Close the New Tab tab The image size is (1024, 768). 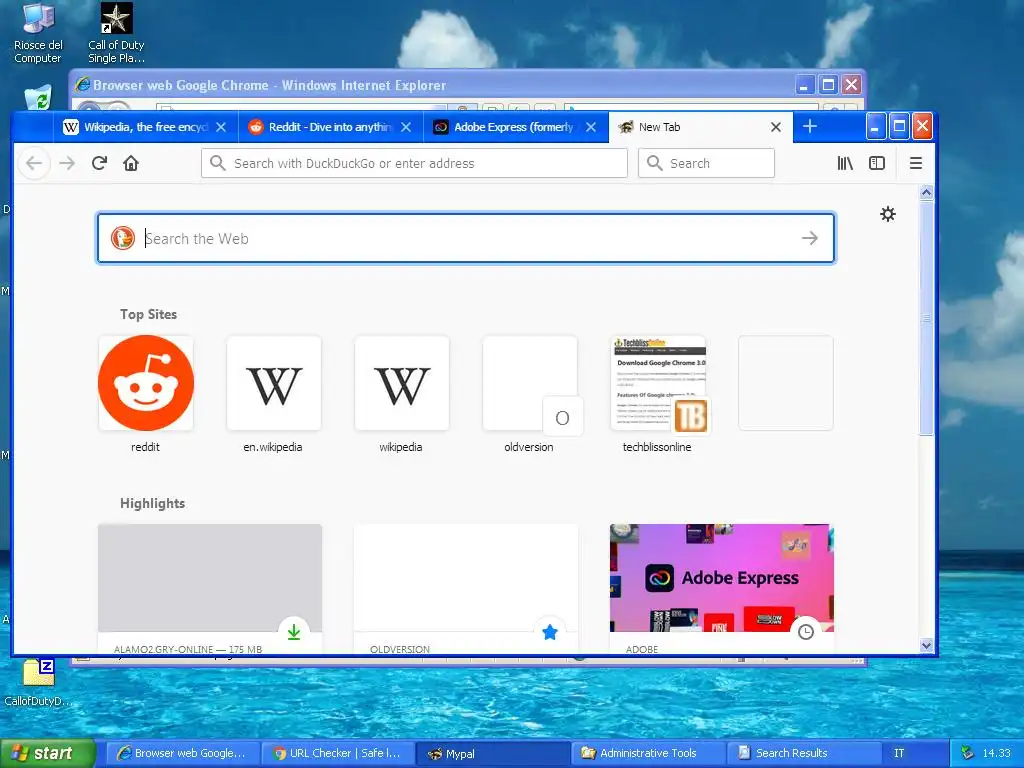[x=776, y=127]
